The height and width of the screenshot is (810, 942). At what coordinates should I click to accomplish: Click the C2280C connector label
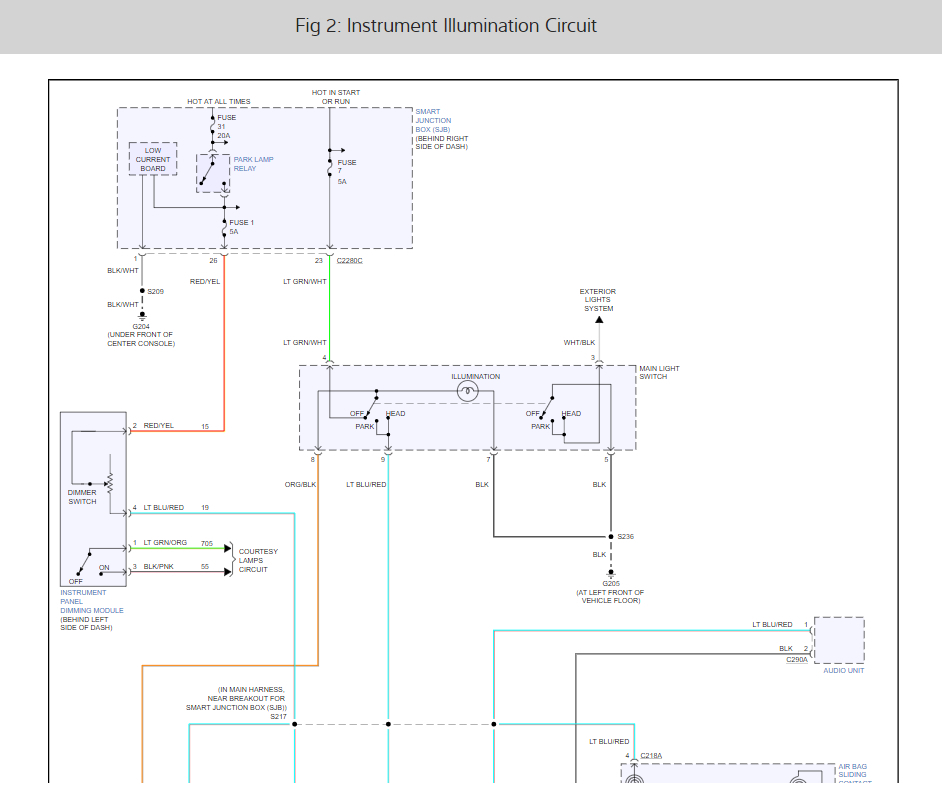pos(349,260)
